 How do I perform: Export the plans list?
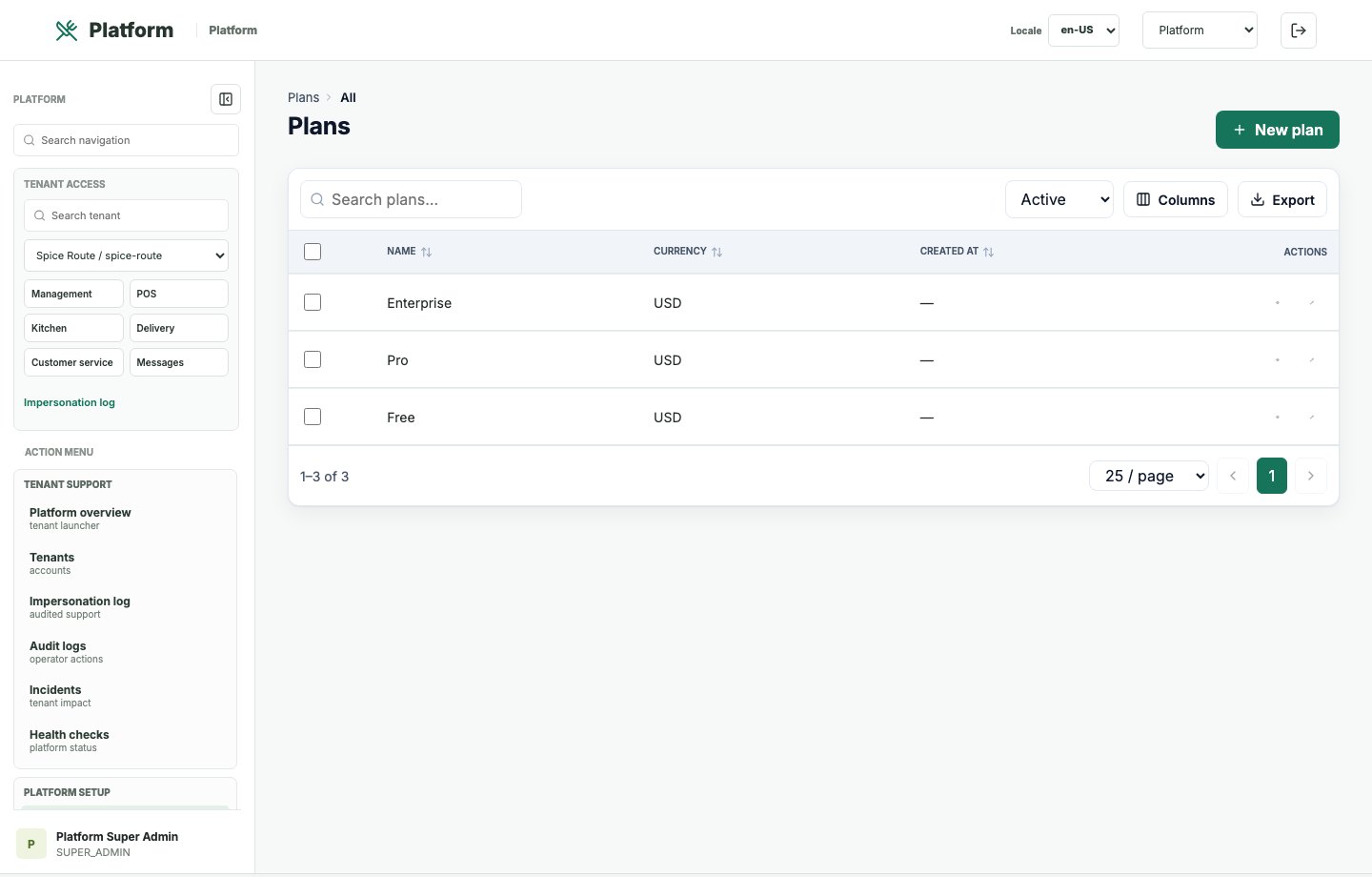pos(1282,199)
